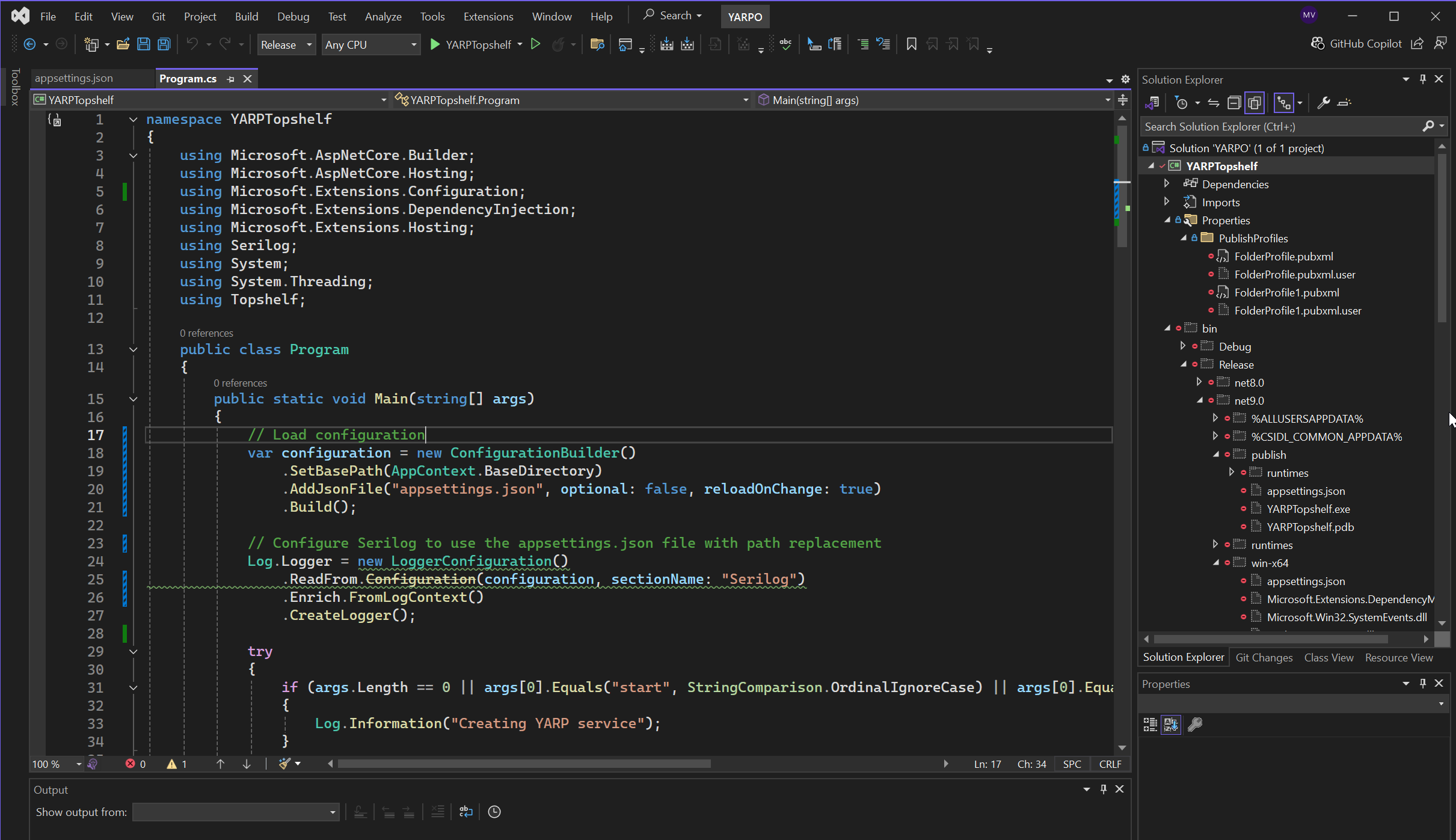The height and width of the screenshot is (840, 1456).
Task: Open the Any CPU platform dropdown
Action: pos(370,44)
